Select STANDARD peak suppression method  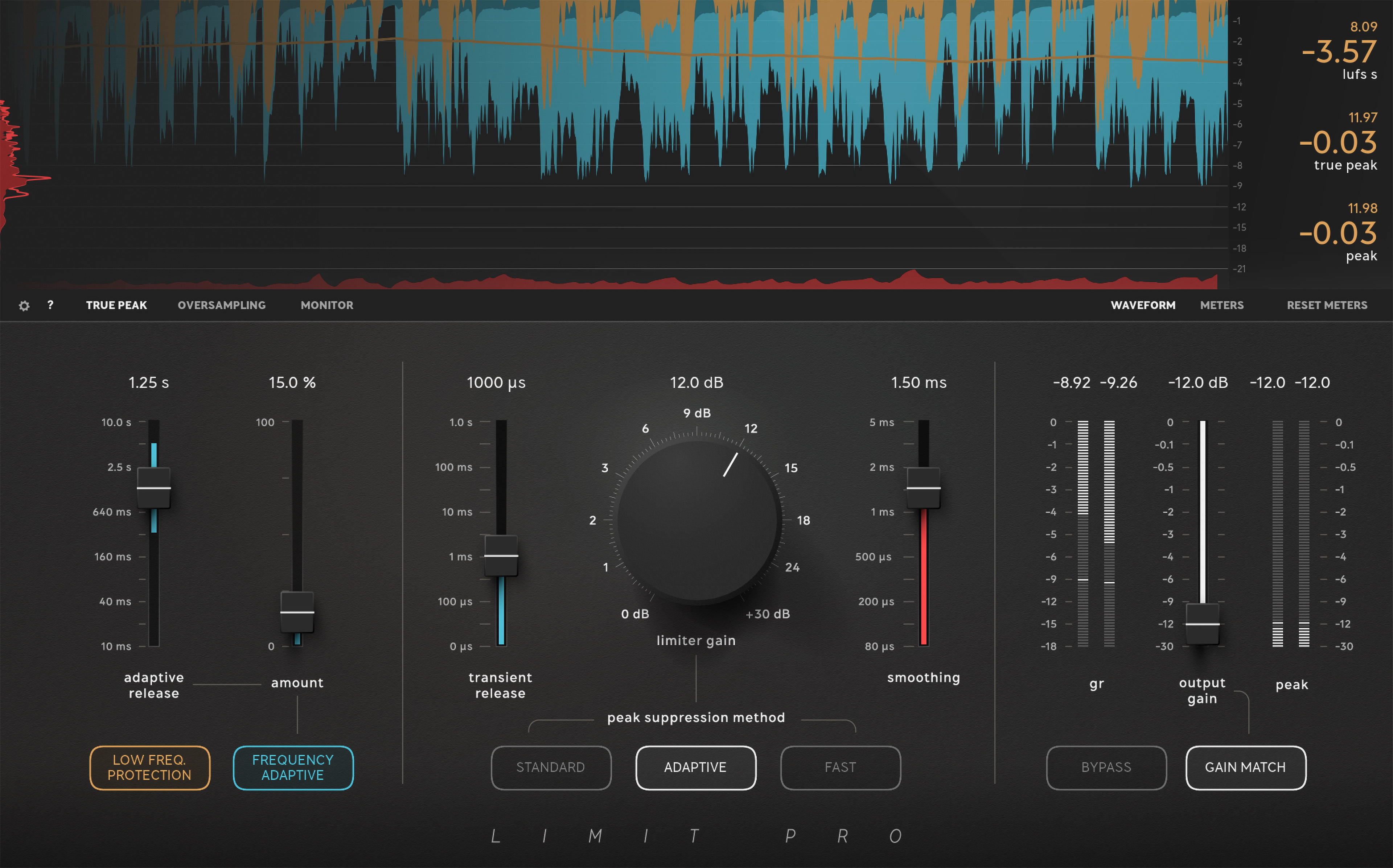tap(551, 768)
